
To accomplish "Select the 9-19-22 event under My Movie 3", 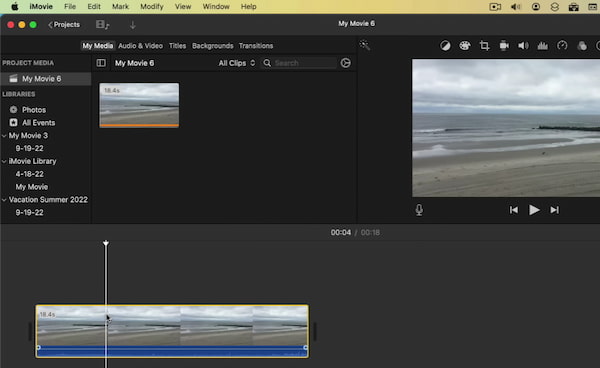I will [29, 148].
